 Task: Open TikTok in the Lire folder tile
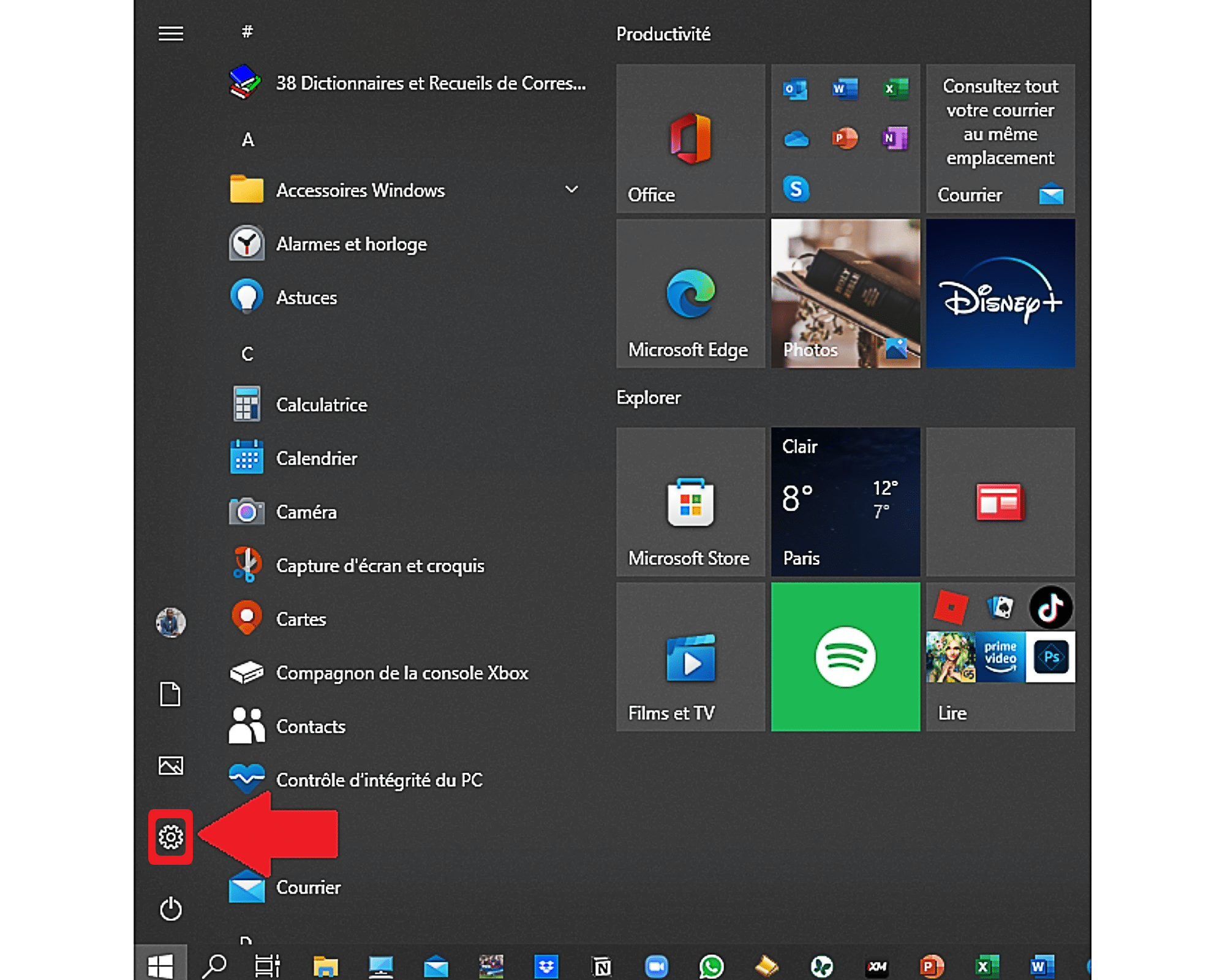click(x=1050, y=608)
